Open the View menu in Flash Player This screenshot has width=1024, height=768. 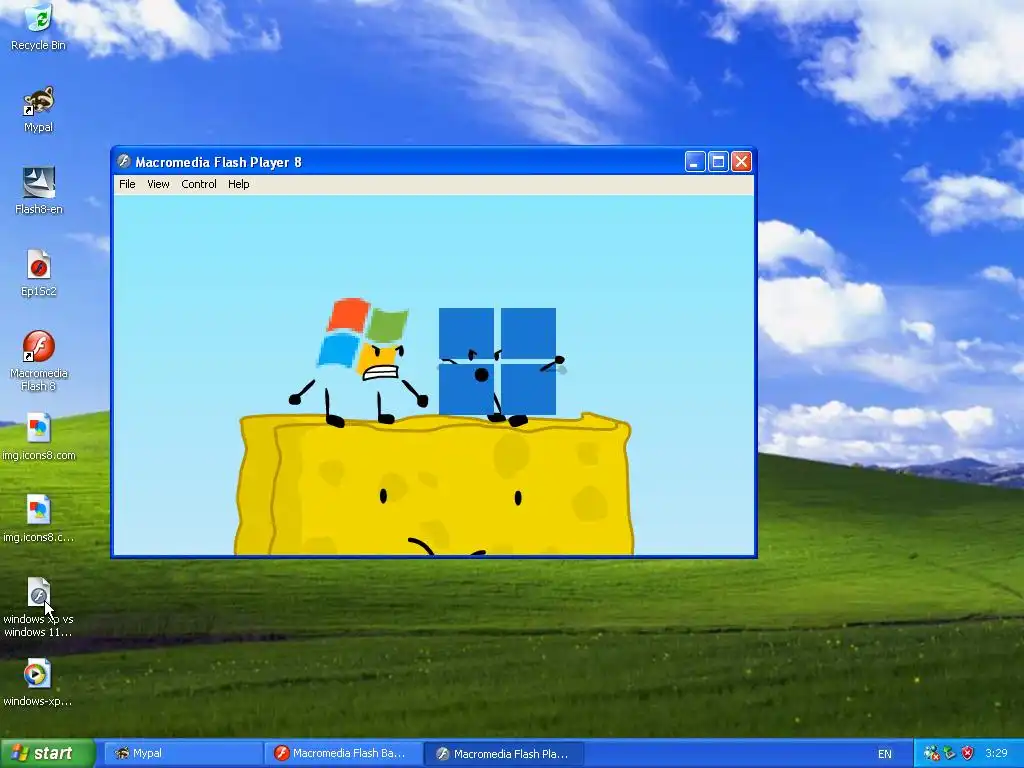click(158, 184)
